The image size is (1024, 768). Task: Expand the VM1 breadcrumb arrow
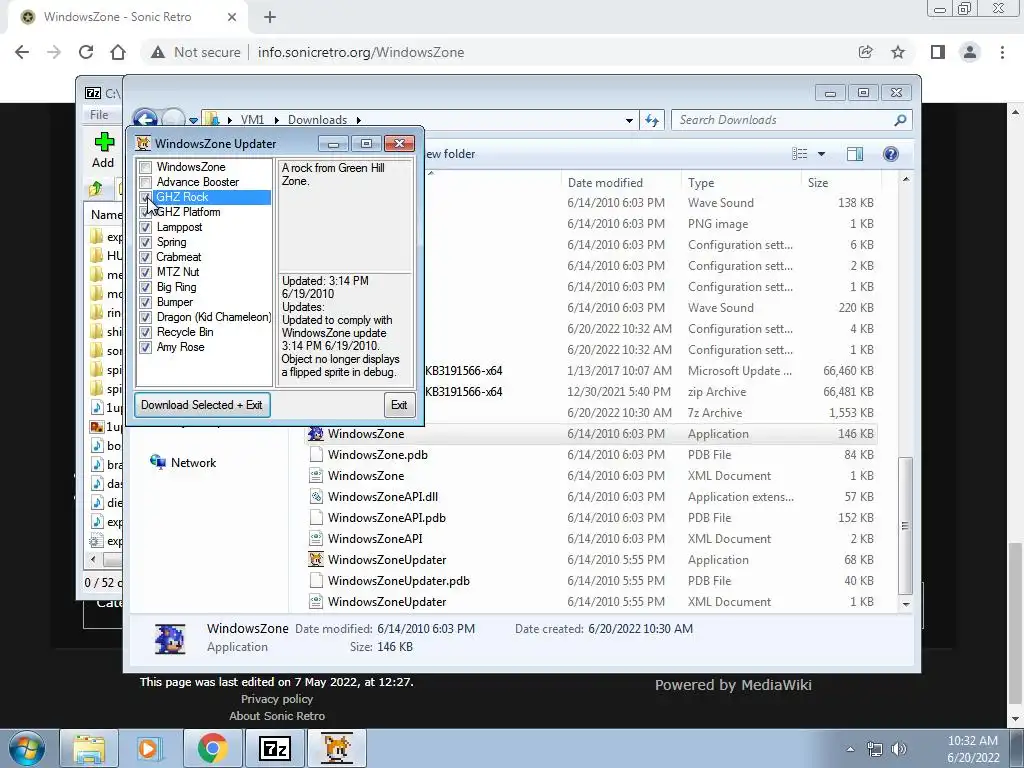click(276, 120)
